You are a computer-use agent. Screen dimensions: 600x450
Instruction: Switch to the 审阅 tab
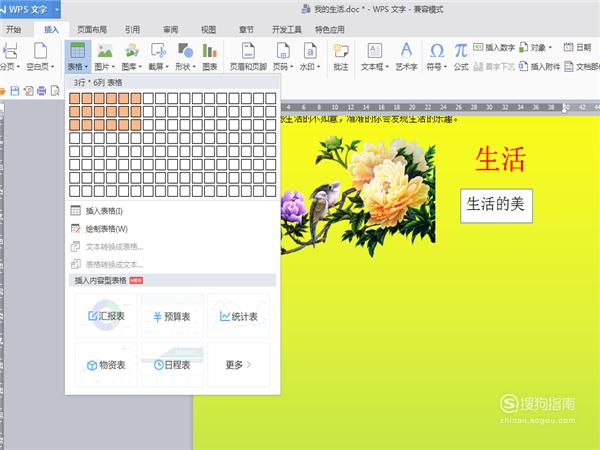click(171, 29)
